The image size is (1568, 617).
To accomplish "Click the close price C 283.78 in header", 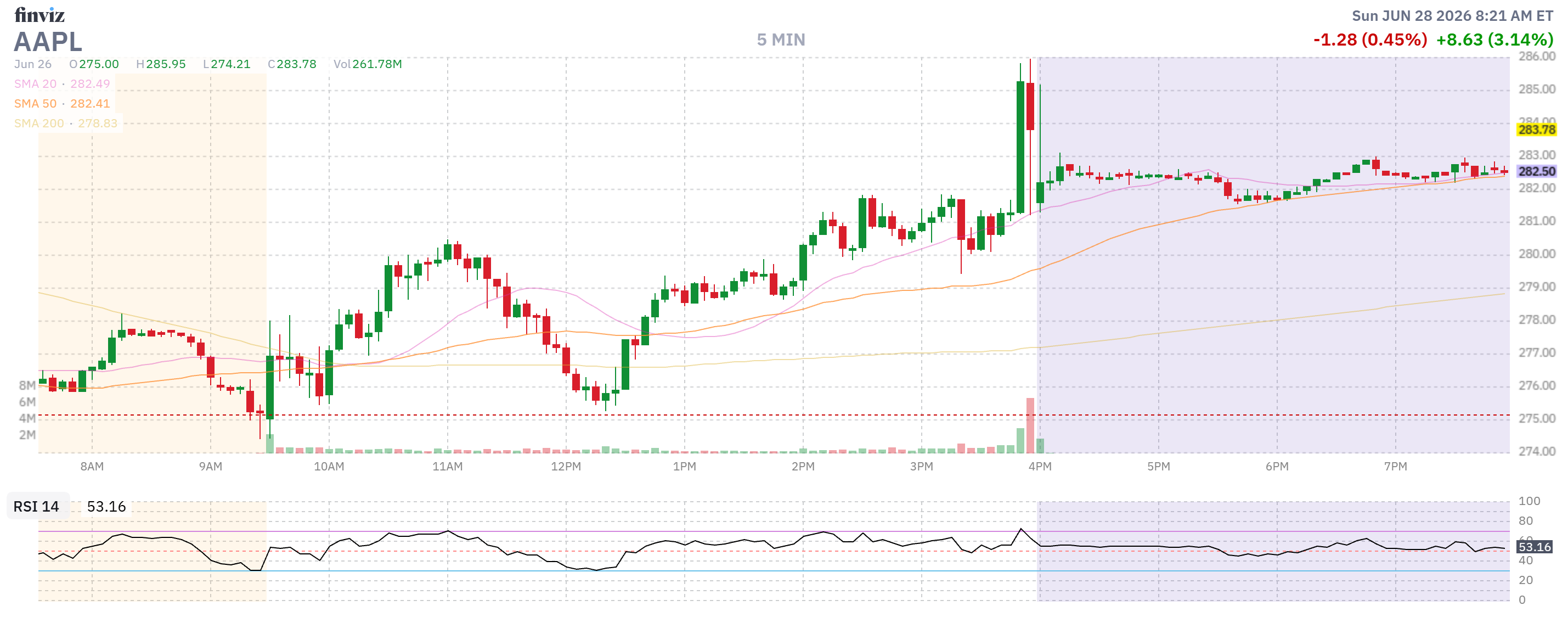I will click(x=292, y=64).
